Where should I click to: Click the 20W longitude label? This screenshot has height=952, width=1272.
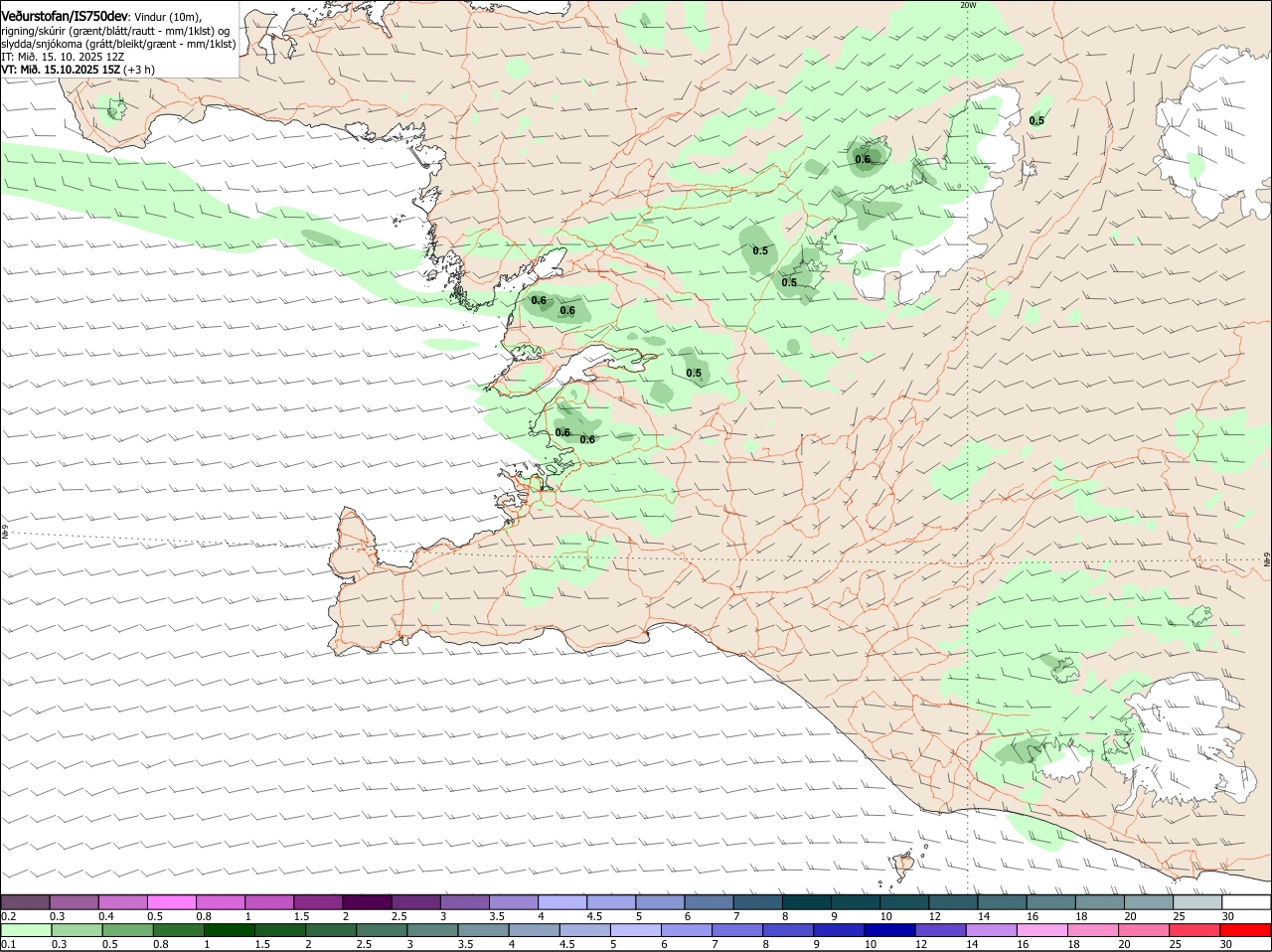[x=968, y=5]
